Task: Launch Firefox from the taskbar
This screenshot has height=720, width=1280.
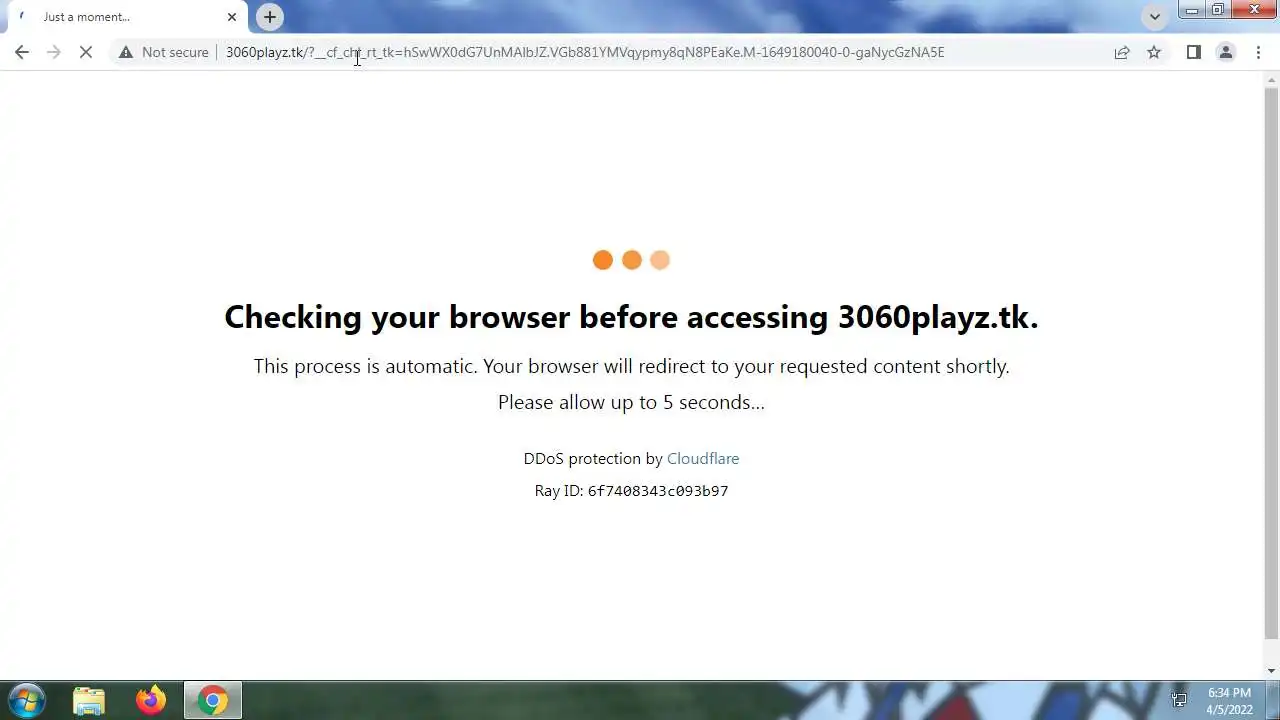Action: (151, 700)
